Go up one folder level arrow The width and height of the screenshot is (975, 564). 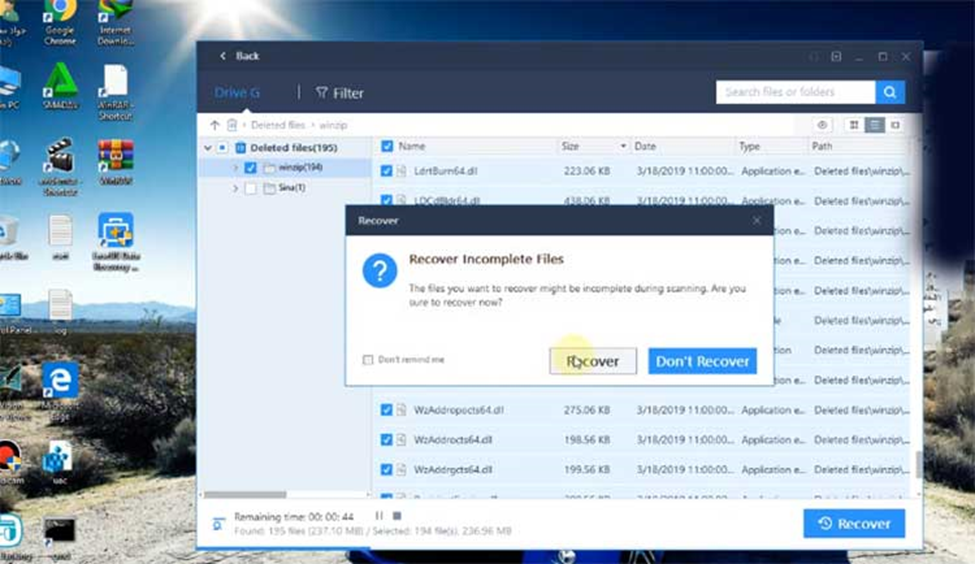pyautogui.click(x=214, y=125)
